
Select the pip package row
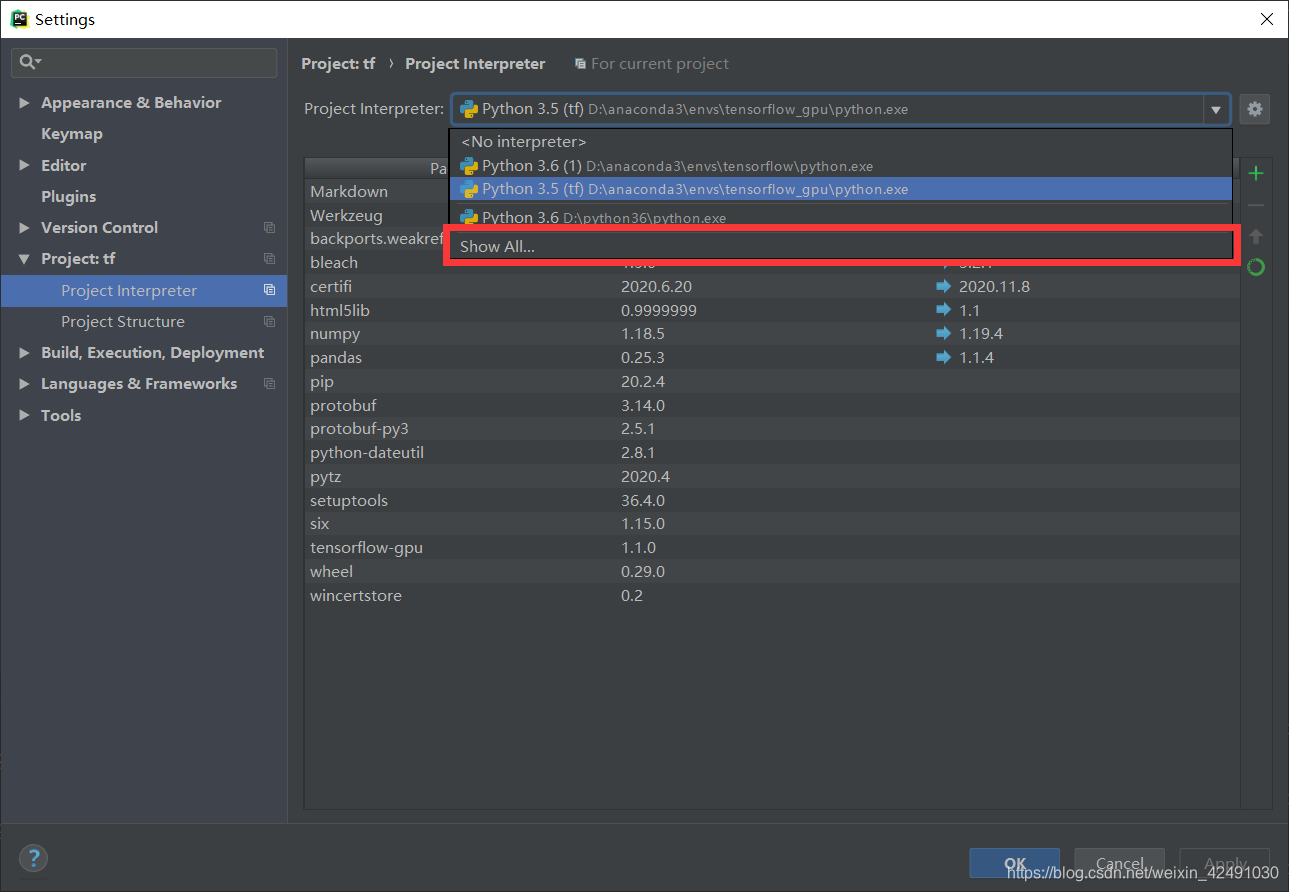pyautogui.click(x=772, y=382)
